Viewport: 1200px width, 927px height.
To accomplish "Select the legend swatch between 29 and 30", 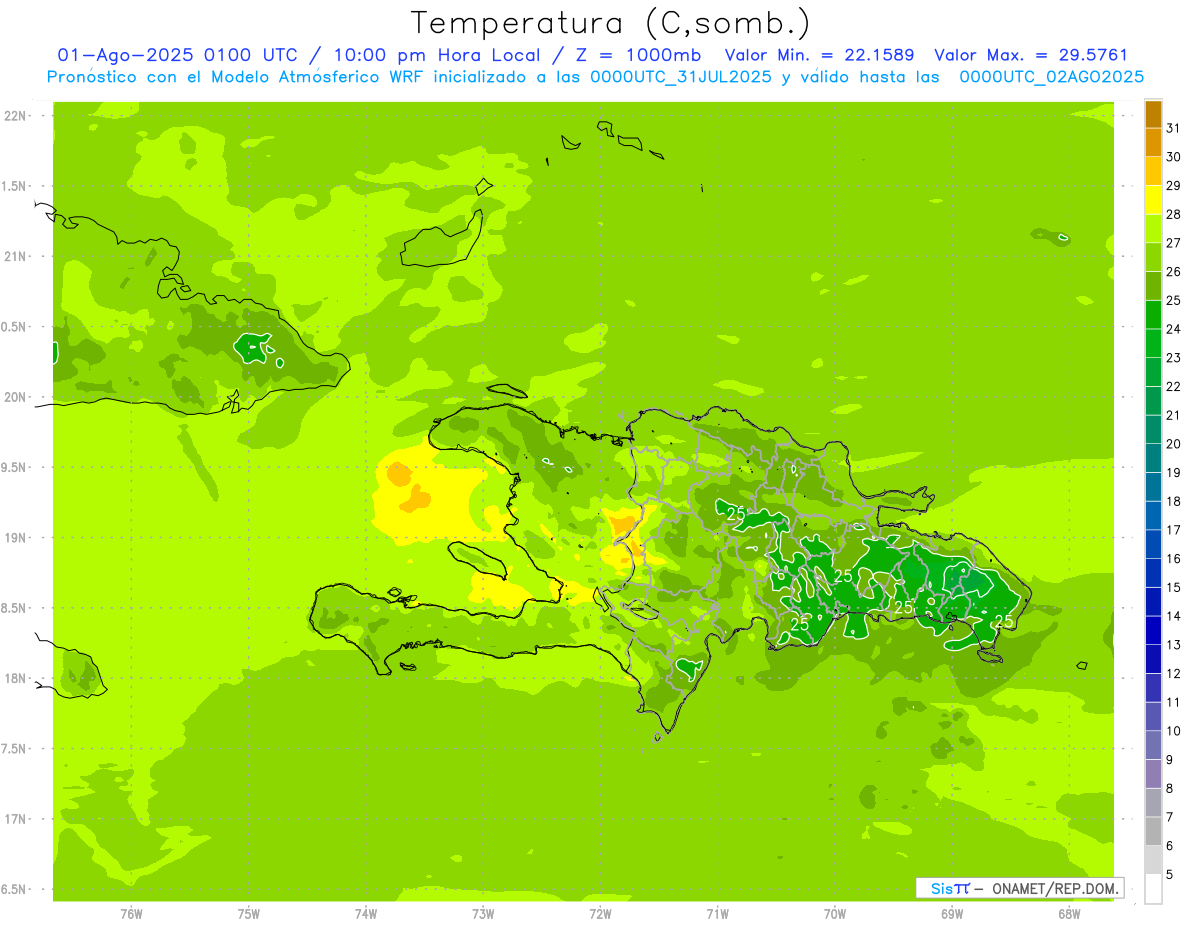I will pos(1153,171).
